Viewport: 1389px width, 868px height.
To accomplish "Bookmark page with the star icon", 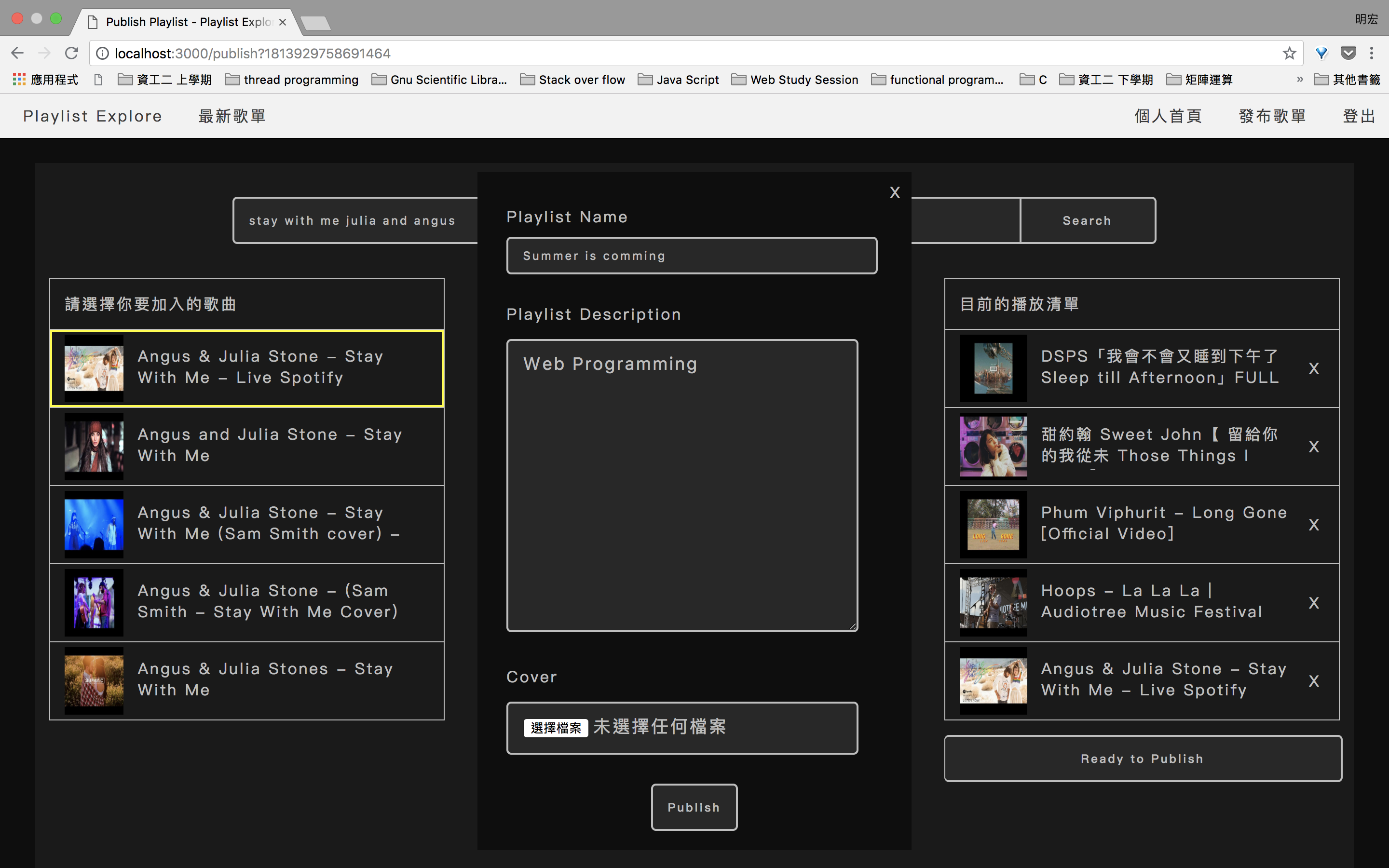I will (x=1289, y=54).
